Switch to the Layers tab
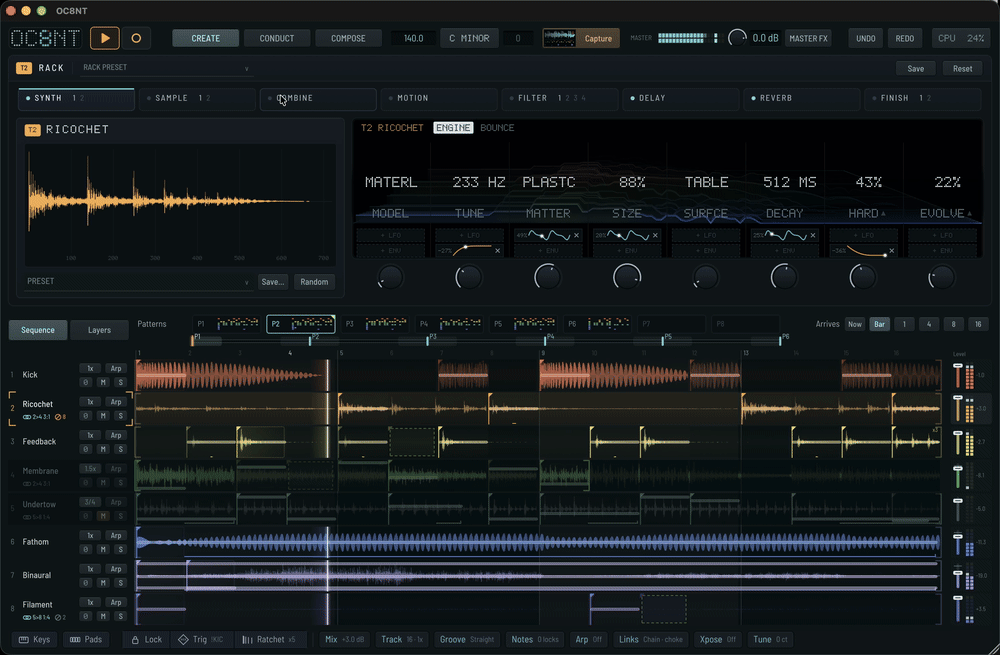 [x=99, y=330]
